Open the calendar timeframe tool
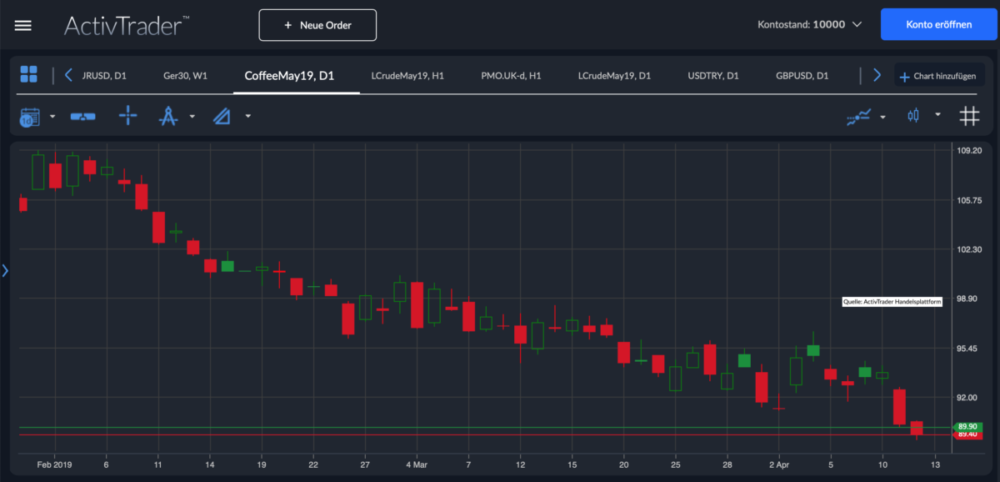Image resolution: width=1000 pixels, height=482 pixels. [x=30, y=117]
